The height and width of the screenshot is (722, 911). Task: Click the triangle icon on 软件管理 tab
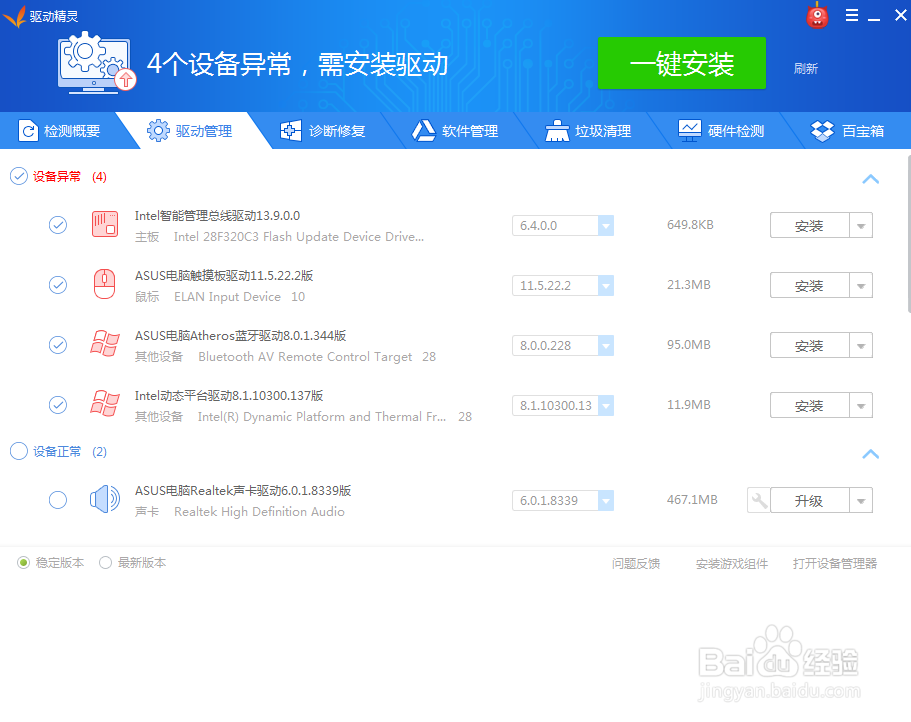click(424, 131)
